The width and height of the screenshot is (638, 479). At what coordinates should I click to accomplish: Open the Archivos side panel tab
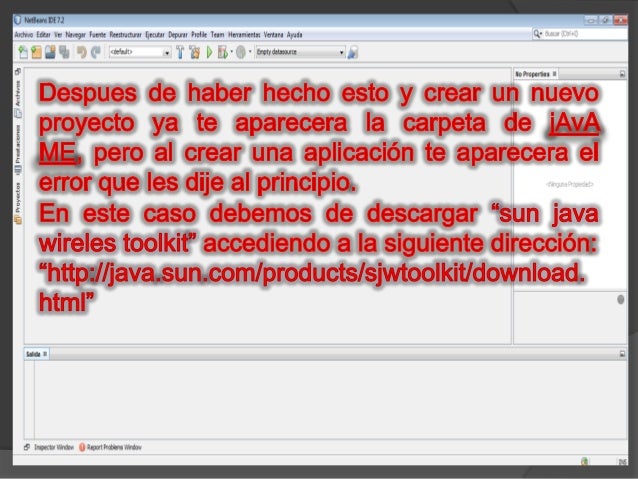[18, 98]
